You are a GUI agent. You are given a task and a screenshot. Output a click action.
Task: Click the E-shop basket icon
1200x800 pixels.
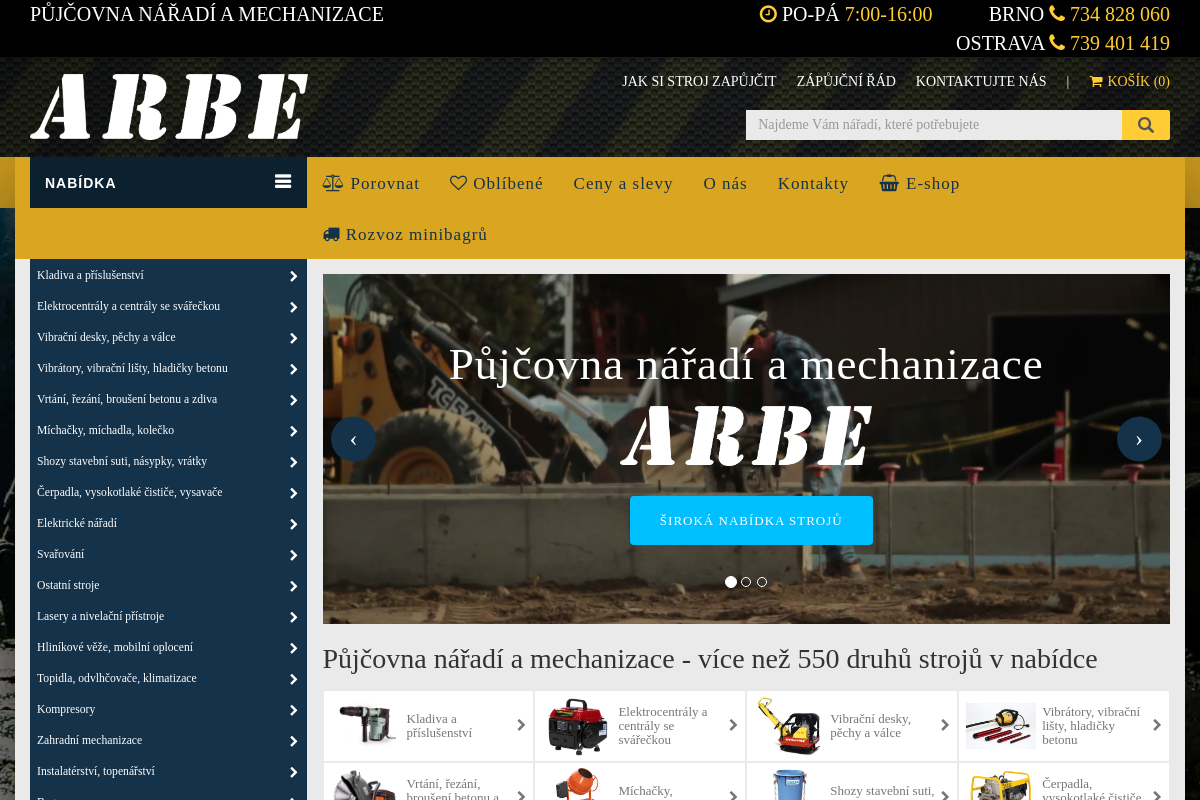tap(889, 183)
